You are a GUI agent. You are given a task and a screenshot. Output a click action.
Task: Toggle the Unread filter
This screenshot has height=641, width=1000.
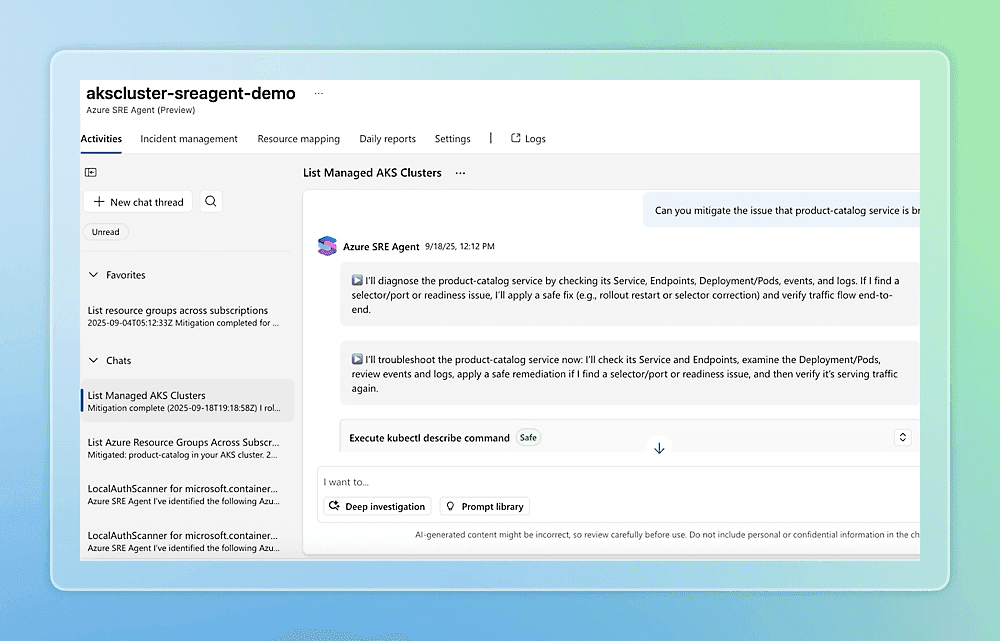(x=105, y=231)
